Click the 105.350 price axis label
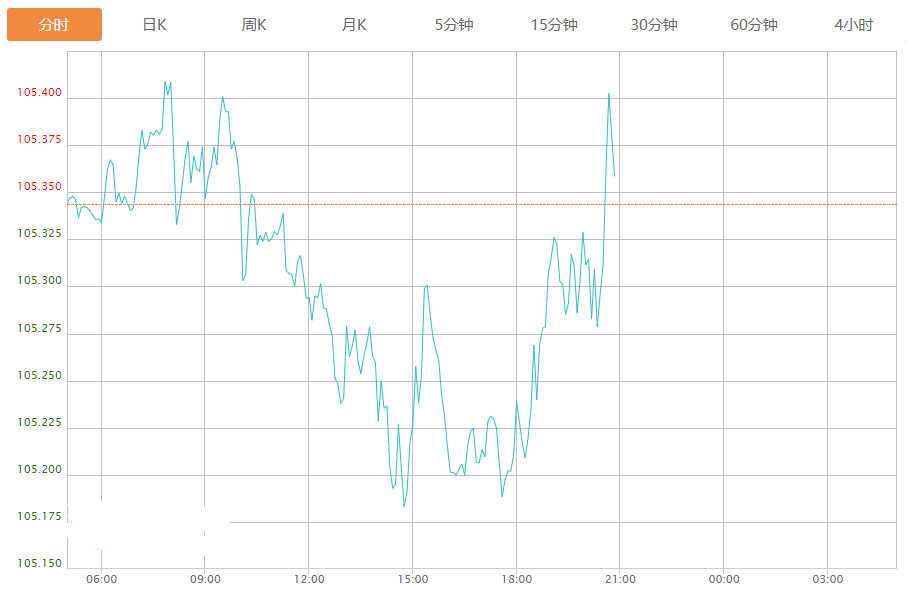Screen dimensions: 913x594 (39, 187)
